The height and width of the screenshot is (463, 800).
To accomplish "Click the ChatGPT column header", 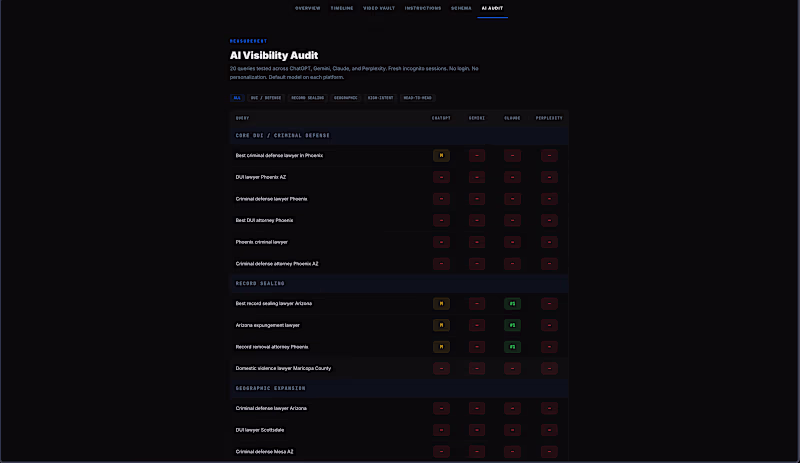I will click(441, 118).
